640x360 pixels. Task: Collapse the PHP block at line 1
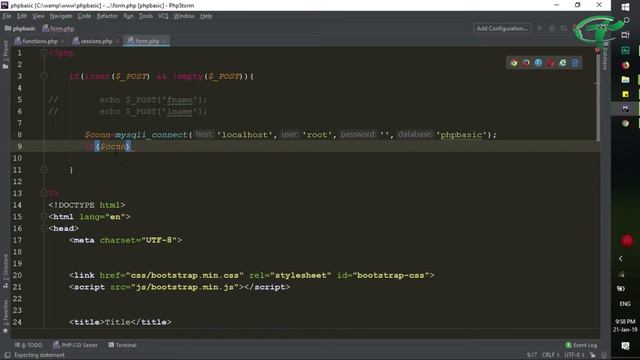pos(44,53)
